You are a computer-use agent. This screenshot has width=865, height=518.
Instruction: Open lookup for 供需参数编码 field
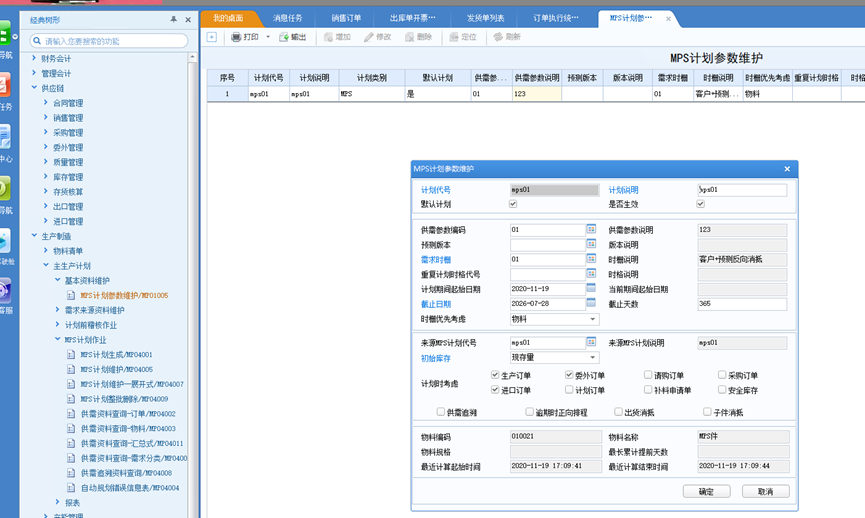(x=591, y=229)
